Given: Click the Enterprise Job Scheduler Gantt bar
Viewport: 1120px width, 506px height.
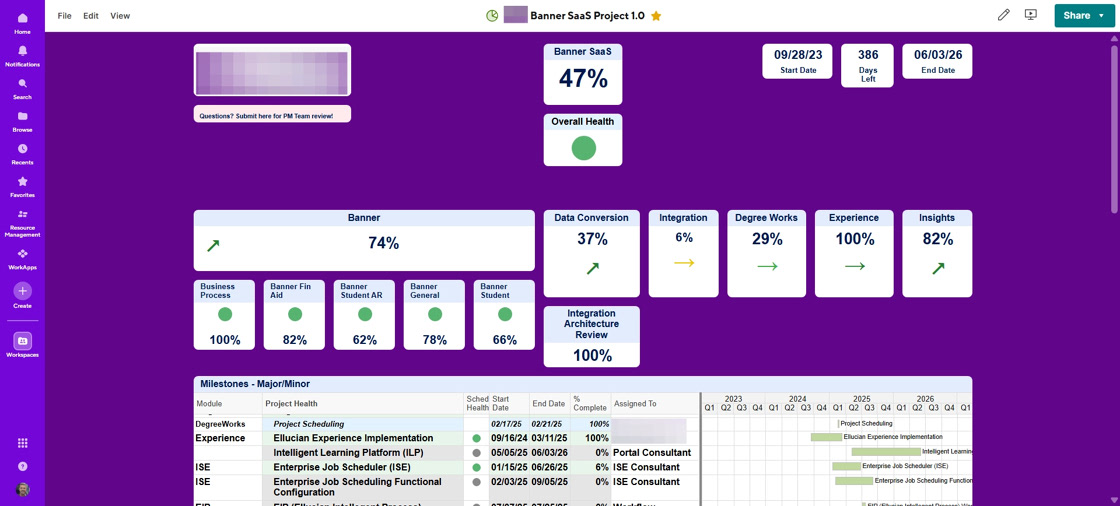Looking at the screenshot, I should (846, 466).
